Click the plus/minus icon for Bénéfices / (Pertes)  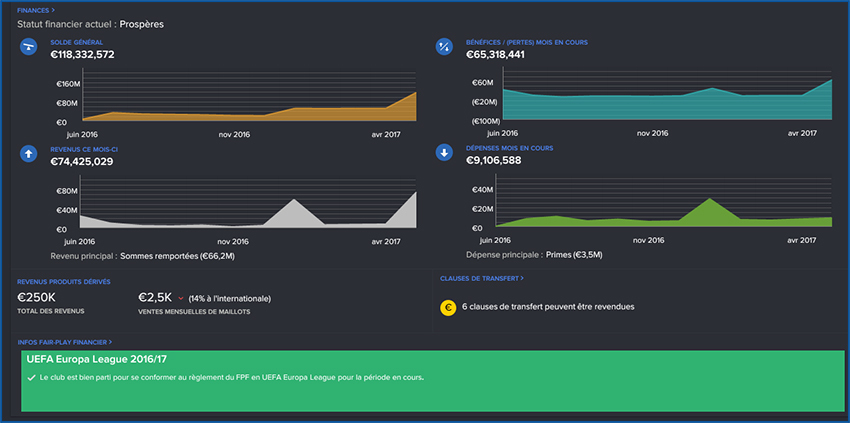[445, 47]
